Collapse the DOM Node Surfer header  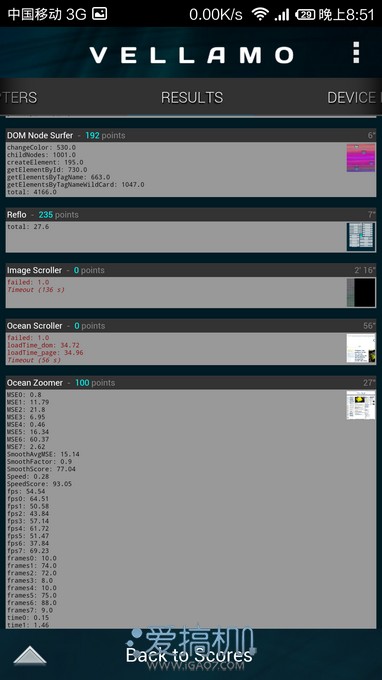[191, 135]
